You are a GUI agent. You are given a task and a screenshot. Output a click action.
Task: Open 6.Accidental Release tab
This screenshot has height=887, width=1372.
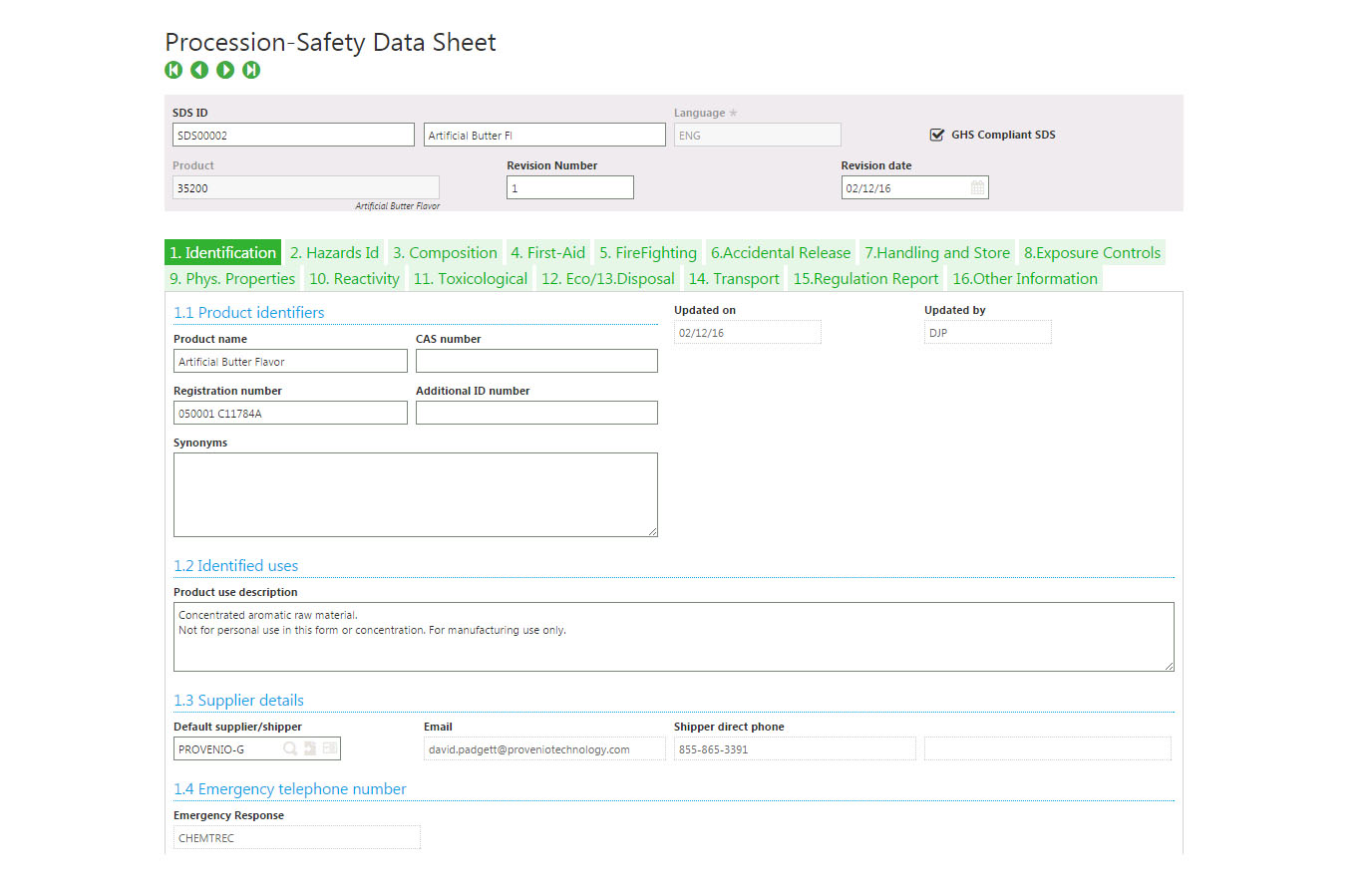click(x=781, y=253)
